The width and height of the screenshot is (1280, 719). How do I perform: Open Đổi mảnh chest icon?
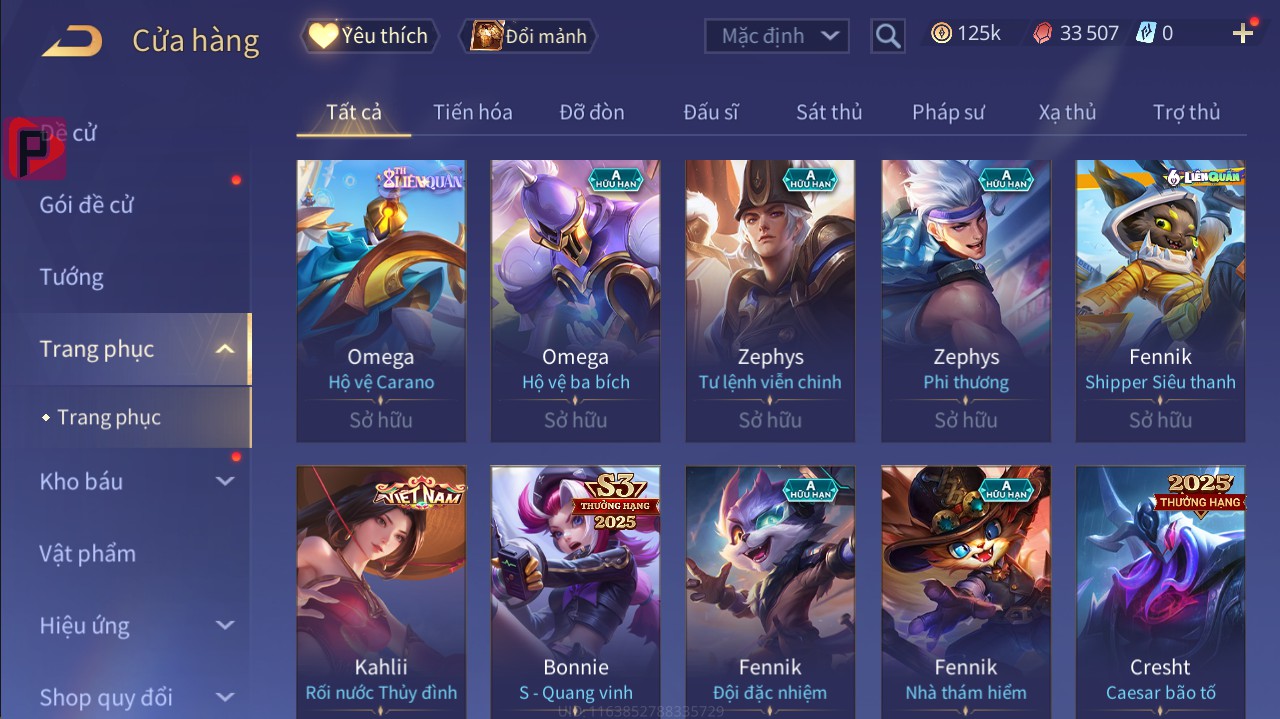coord(486,36)
